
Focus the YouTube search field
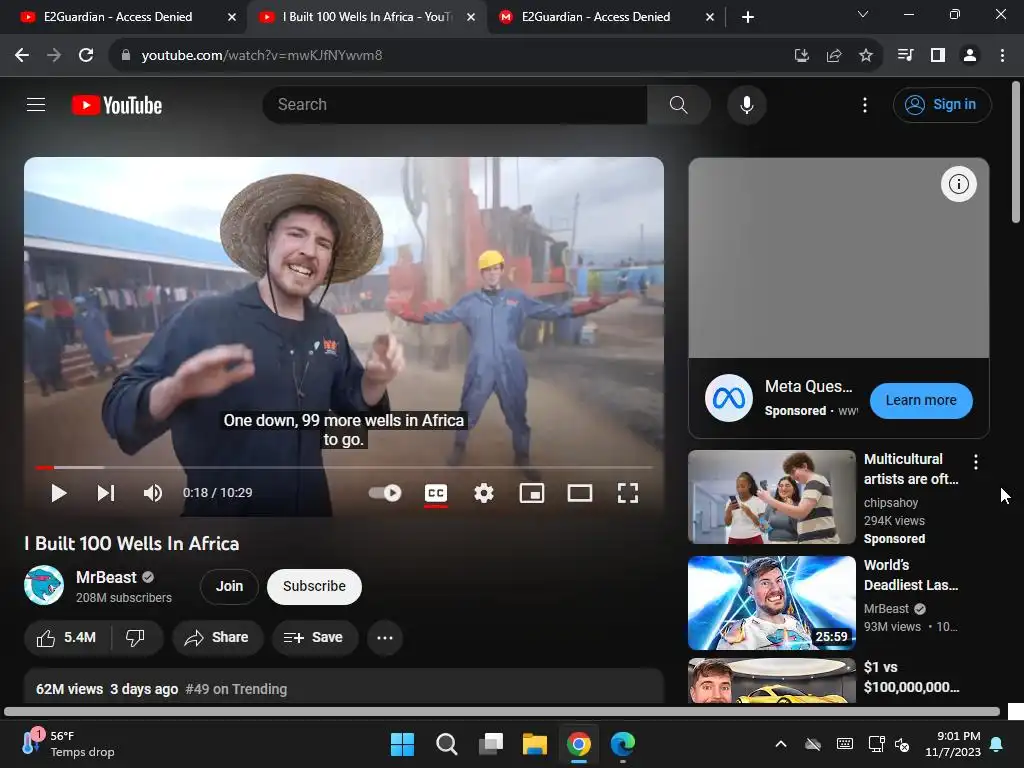click(455, 104)
